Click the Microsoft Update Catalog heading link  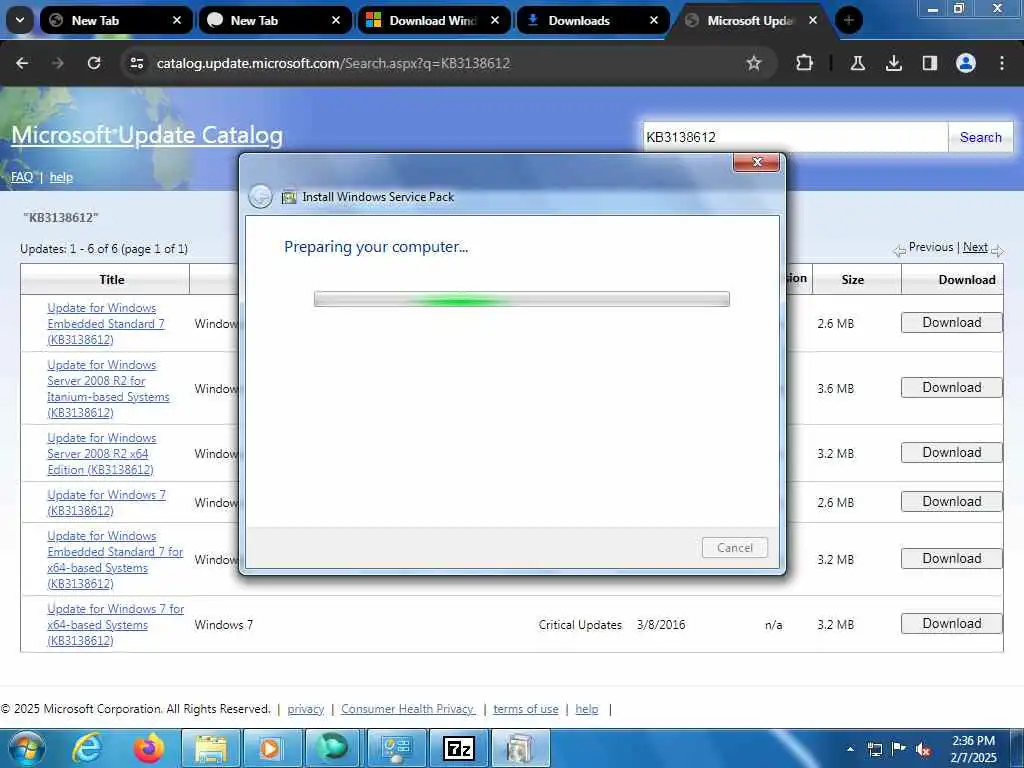click(147, 135)
